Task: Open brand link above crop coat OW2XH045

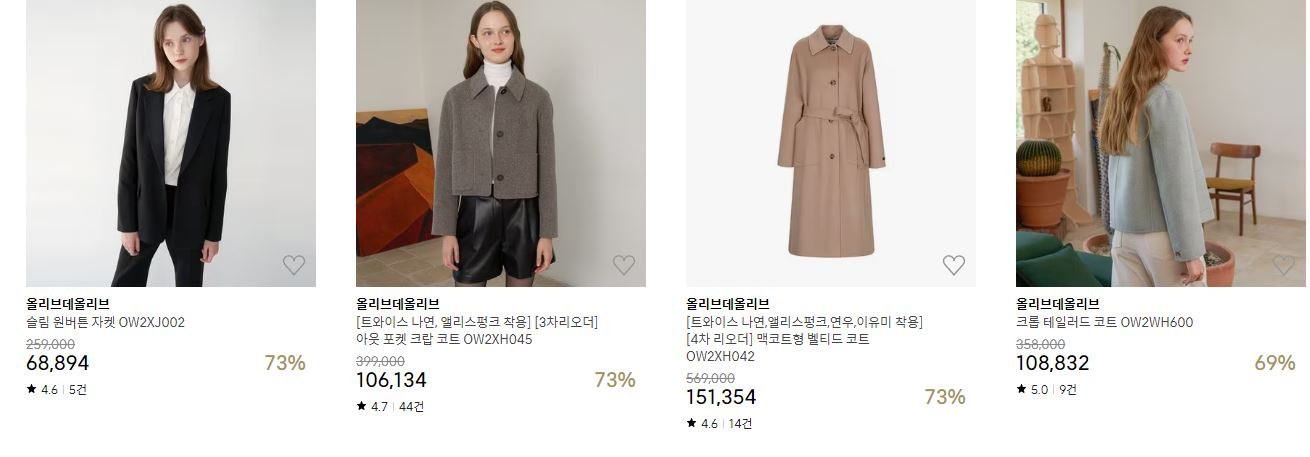Action: click(398, 304)
